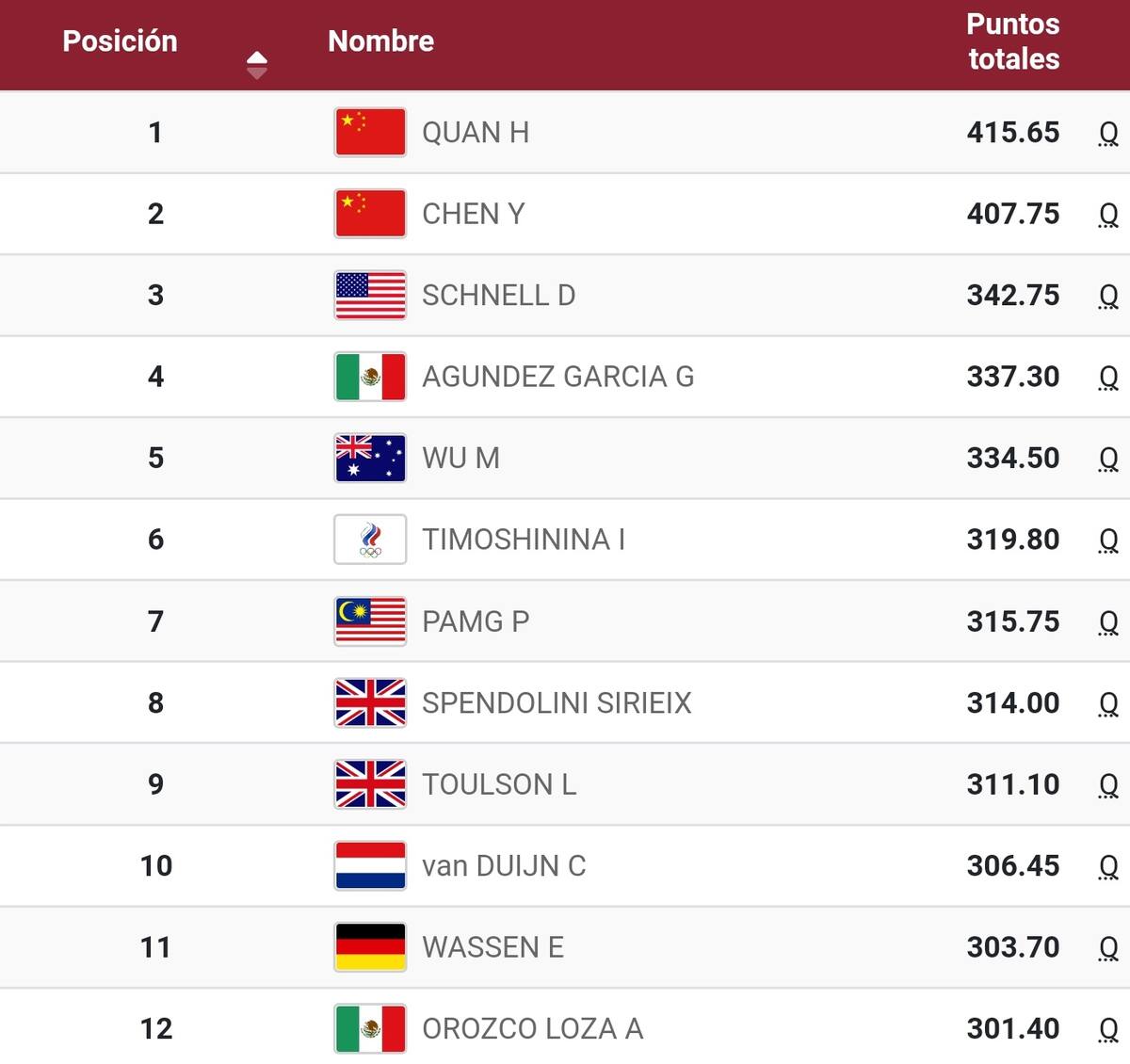This screenshot has height=1064, width=1130.
Task: Click Netherlands flag beside van DUIJN C
Action: tap(370, 865)
